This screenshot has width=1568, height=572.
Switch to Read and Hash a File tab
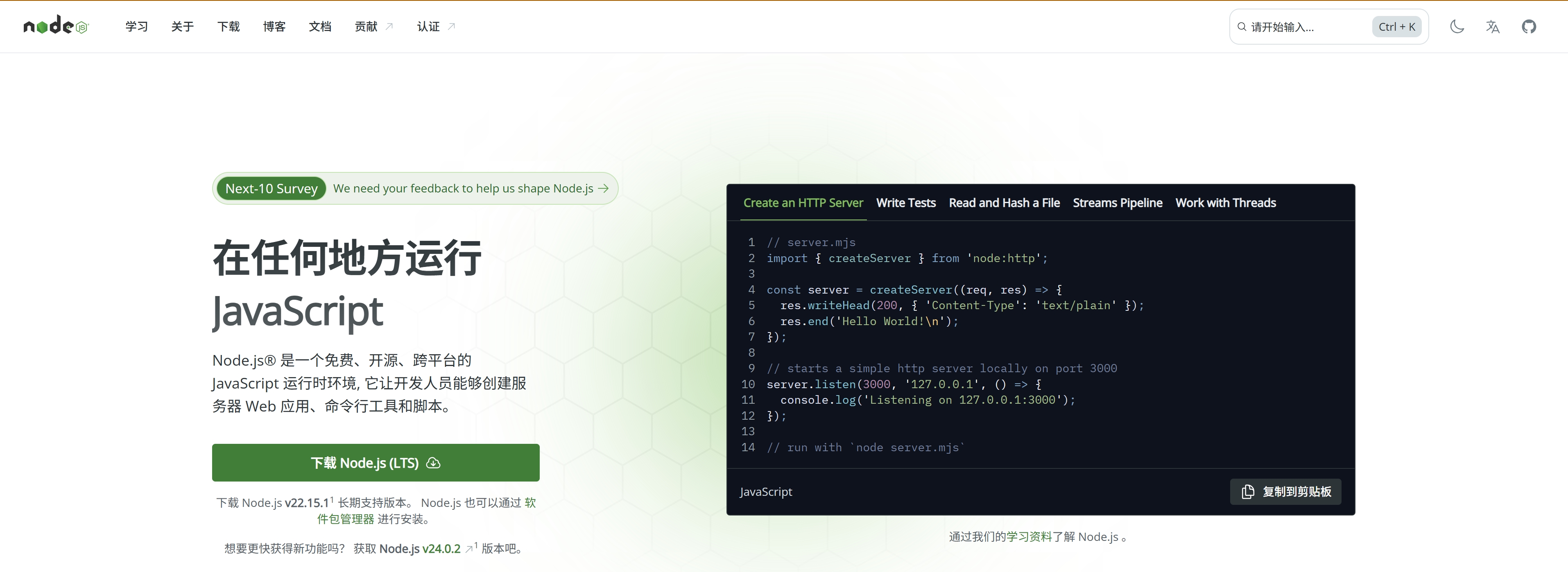pyautogui.click(x=1005, y=203)
